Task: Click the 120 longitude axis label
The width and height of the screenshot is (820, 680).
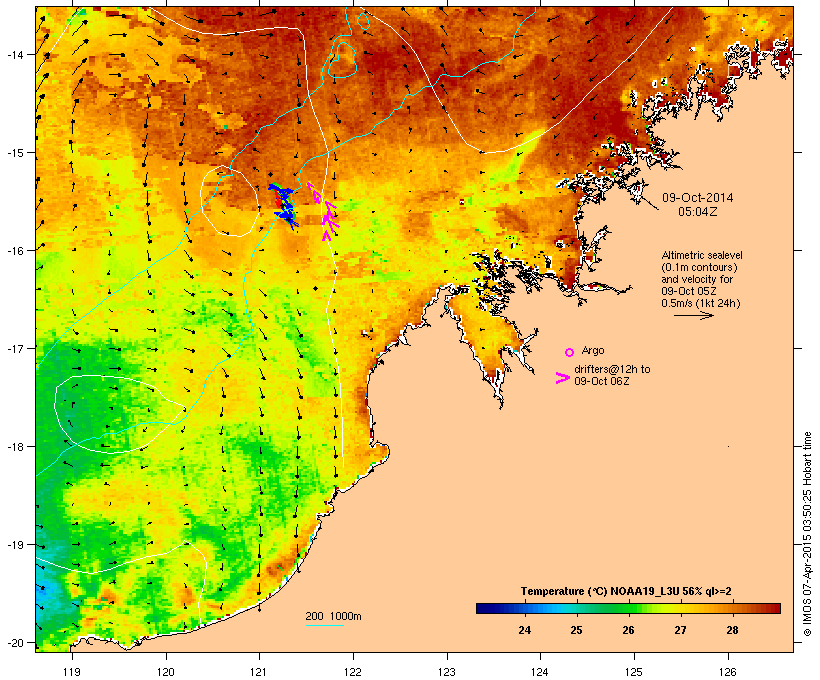Action: tap(166, 672)
